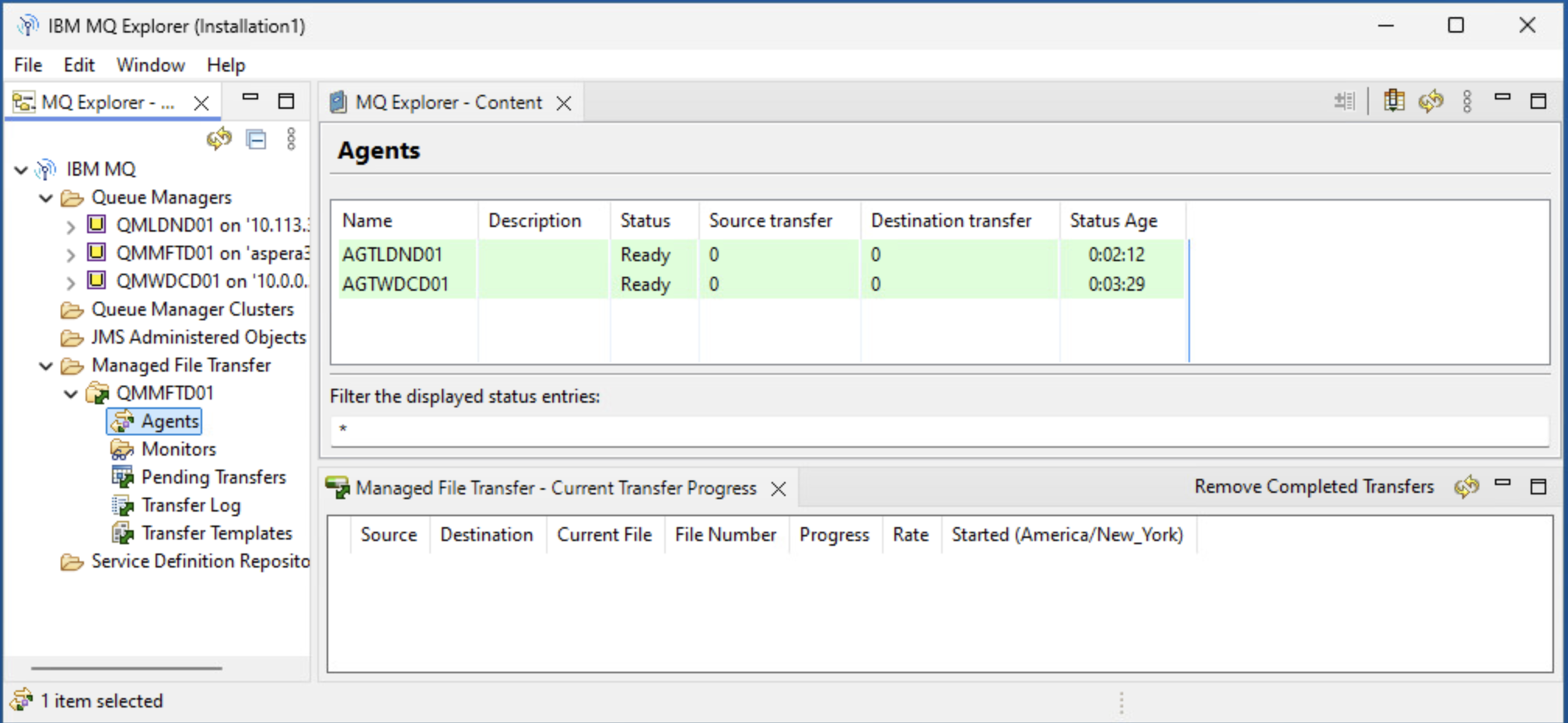
Task: Click the Collapse All icon in the navigator
Action: (x=256, y=139)
